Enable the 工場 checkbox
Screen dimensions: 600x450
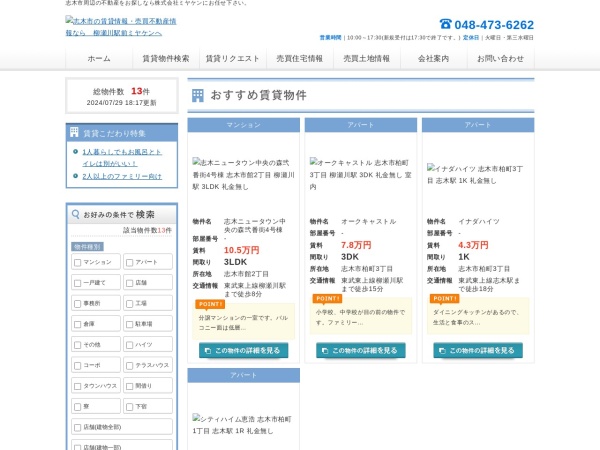pyautogui.click(x=130, y=304)
